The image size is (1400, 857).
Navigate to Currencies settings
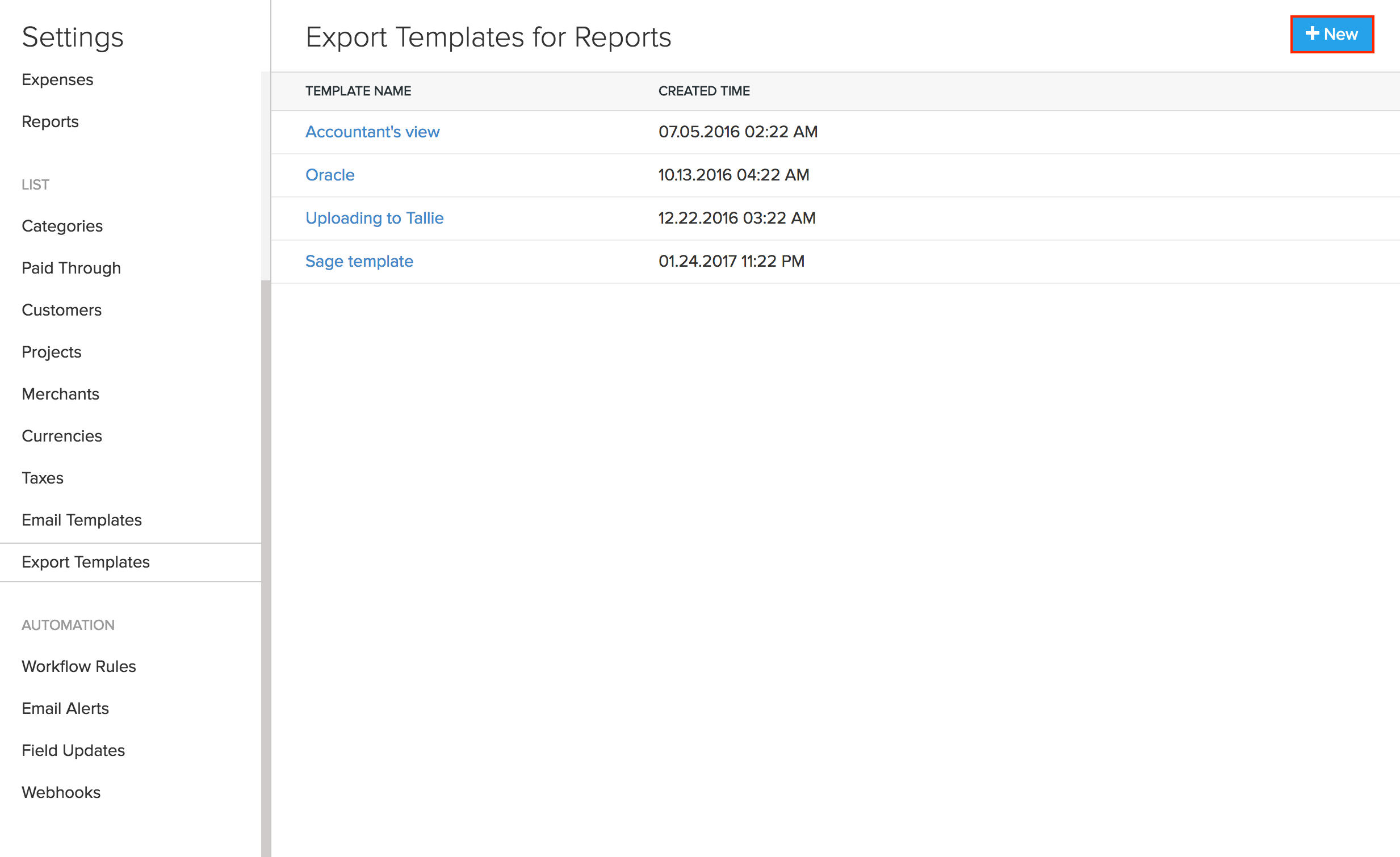pos(61,436)
